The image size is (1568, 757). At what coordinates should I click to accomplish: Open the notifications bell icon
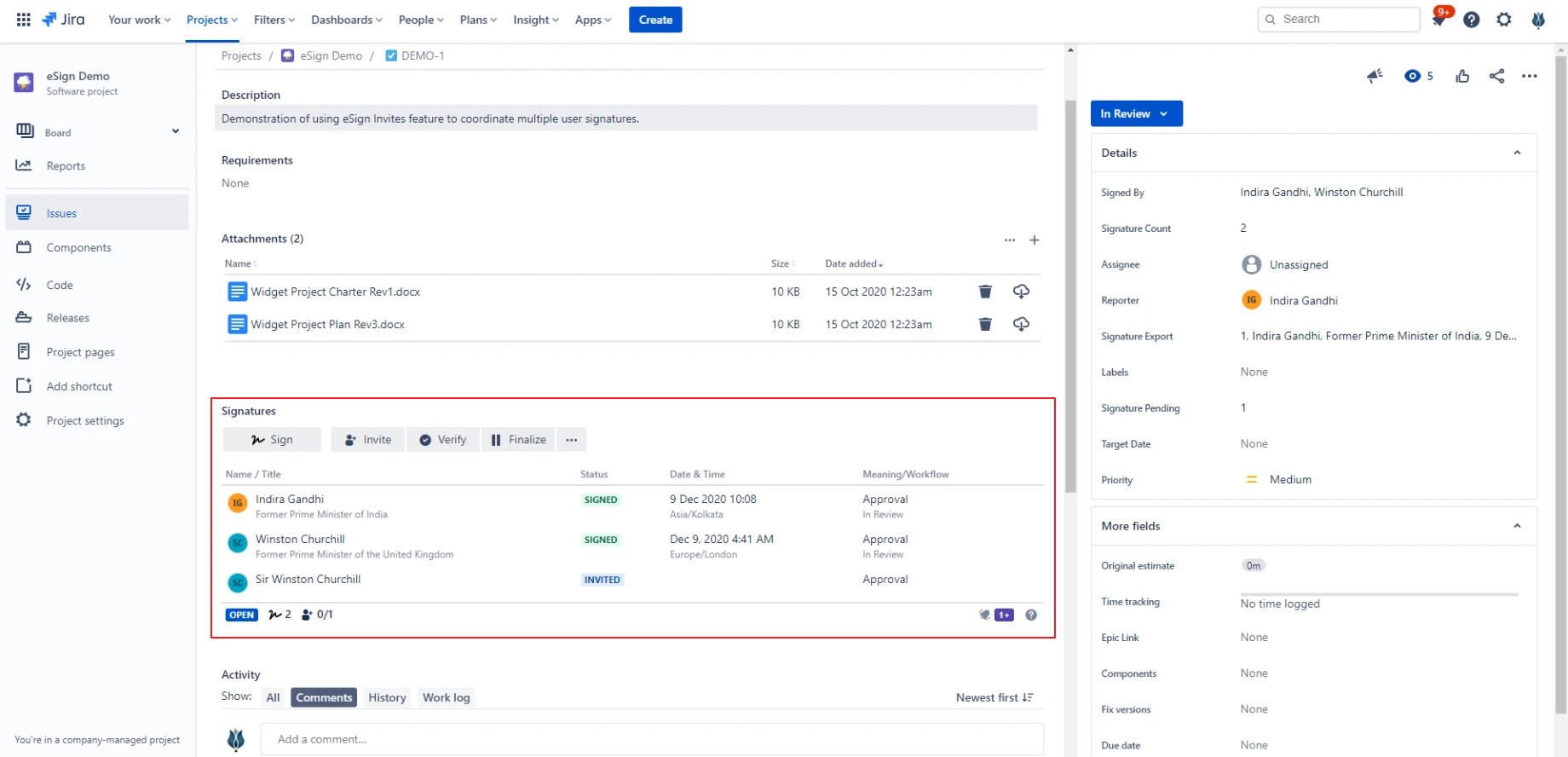pos(1439,19)
